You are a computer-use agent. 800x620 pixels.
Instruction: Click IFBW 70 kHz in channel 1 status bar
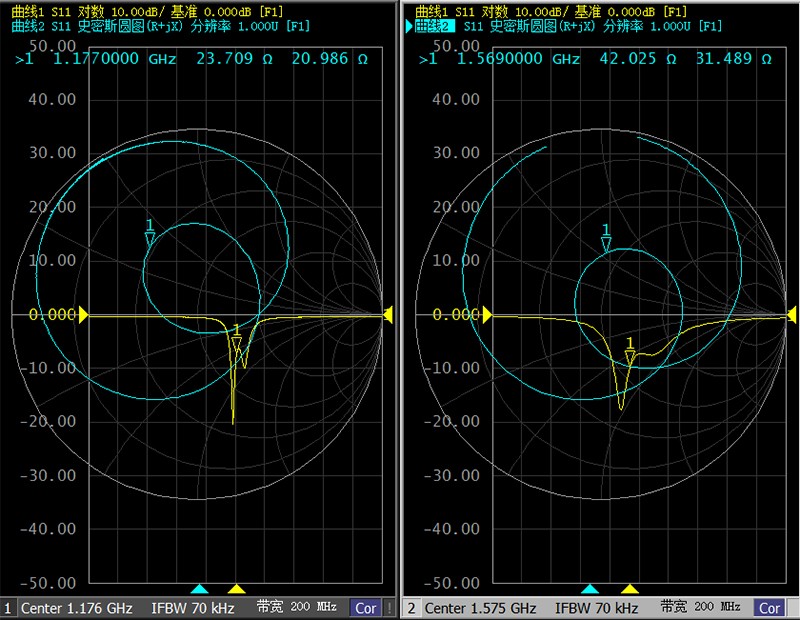[x=193, y=608]
